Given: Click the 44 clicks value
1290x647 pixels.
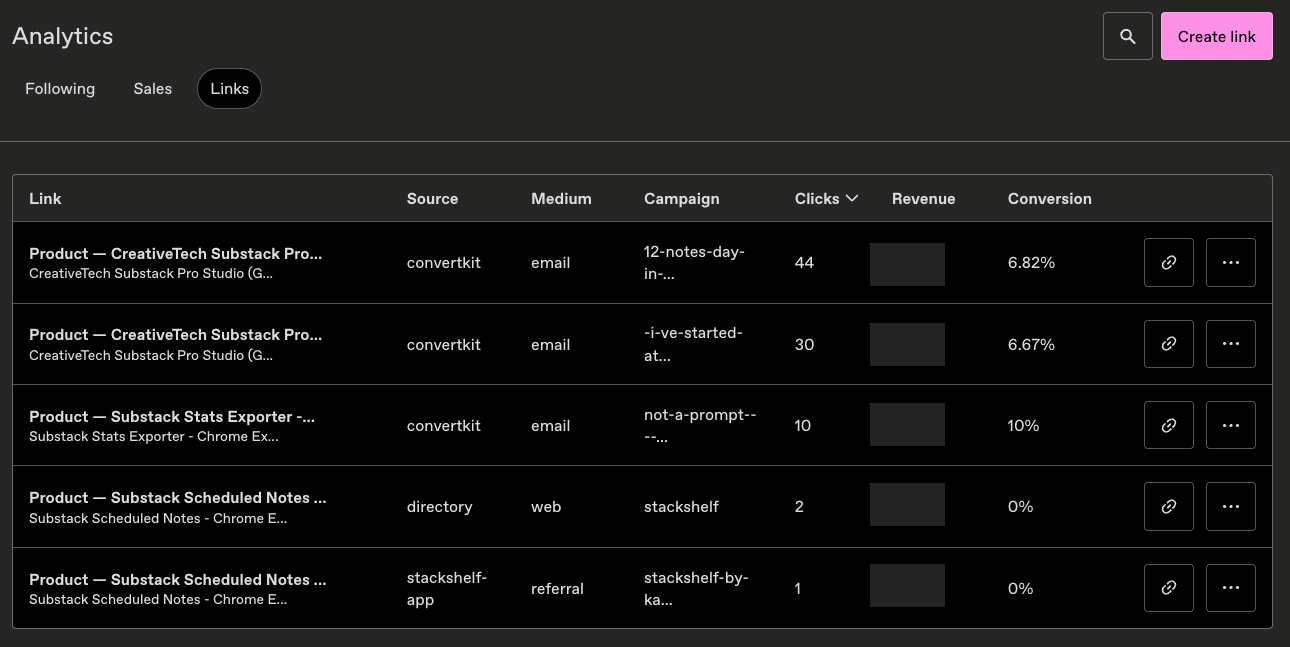Looking at the screenshot, I should (x=804, y=262).
